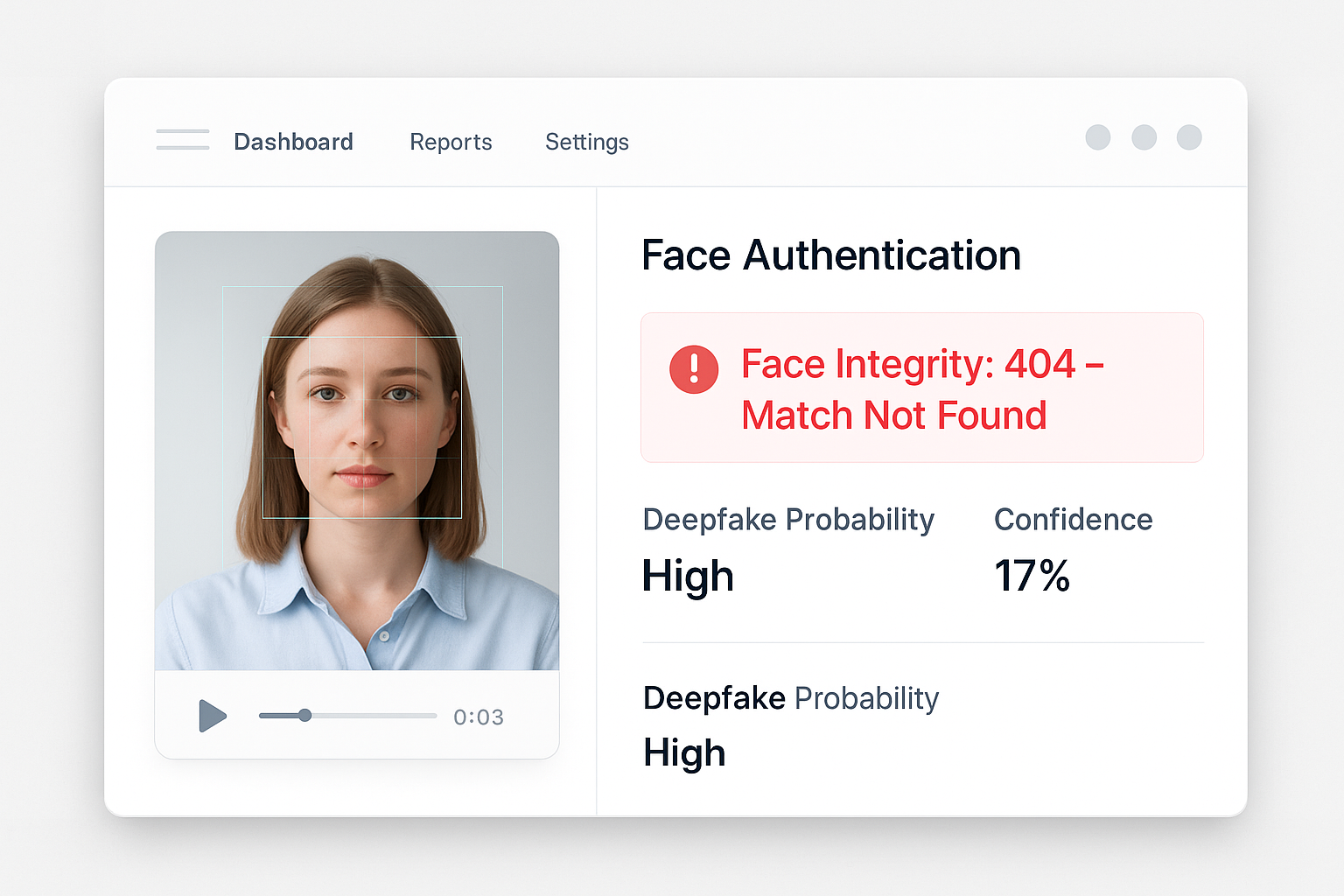The height and width of the screenshot is (896, 1344).
Task: Open the hamburger menu icon
Action: coord(182,140)
